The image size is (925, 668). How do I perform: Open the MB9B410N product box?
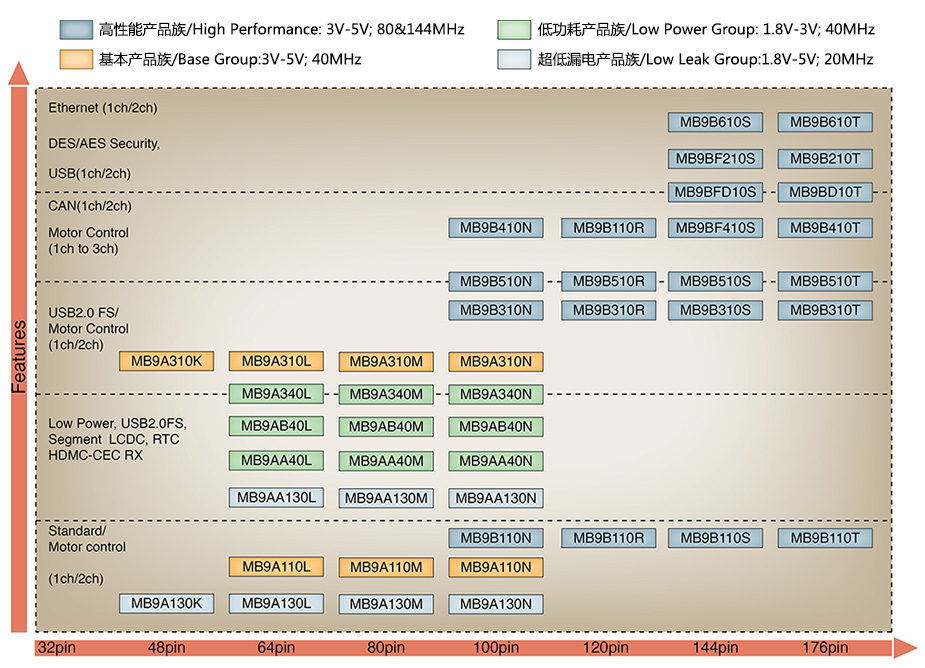(496, 228)
